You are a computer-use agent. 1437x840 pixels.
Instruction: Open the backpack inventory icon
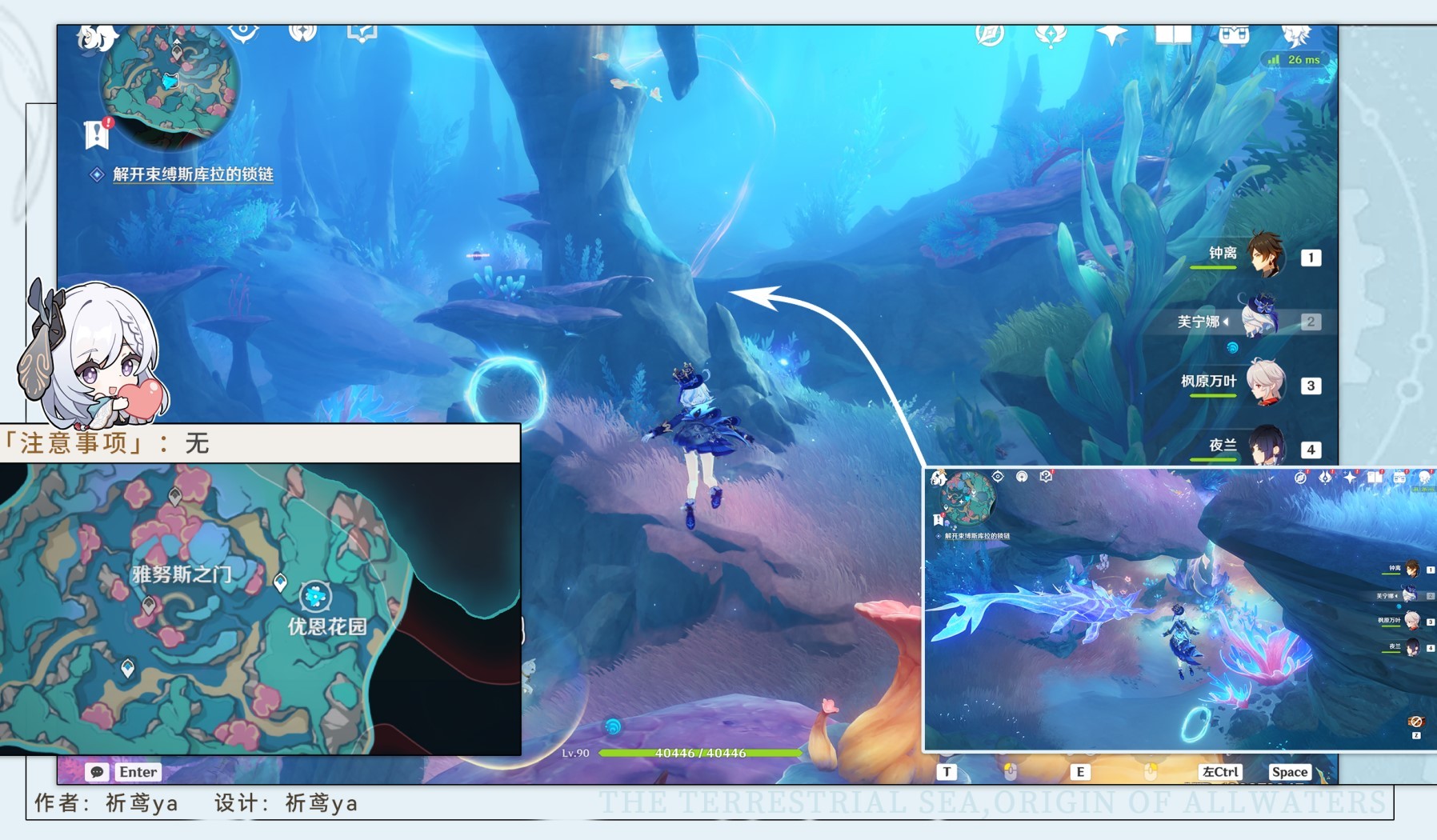1233,35
